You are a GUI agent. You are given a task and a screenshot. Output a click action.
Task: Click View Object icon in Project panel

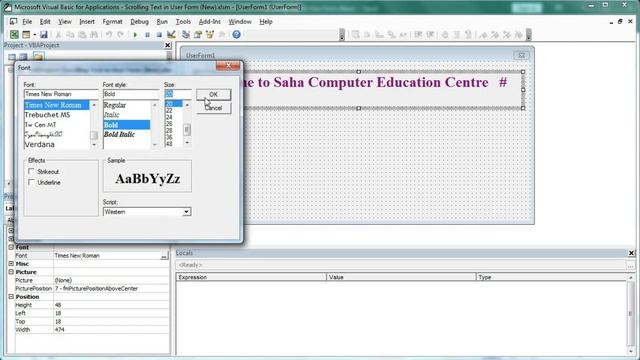[23, 56]
